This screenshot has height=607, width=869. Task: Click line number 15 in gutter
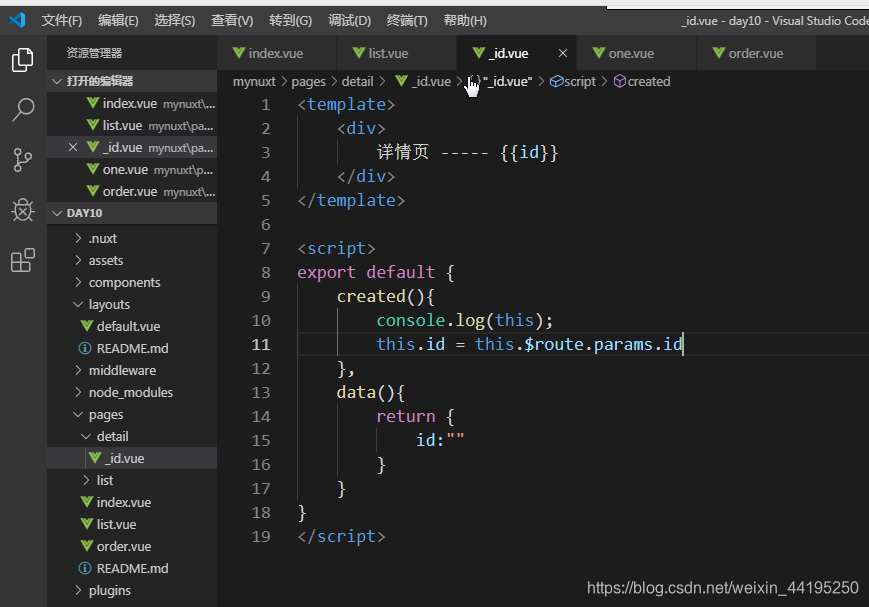click(261, 440)
